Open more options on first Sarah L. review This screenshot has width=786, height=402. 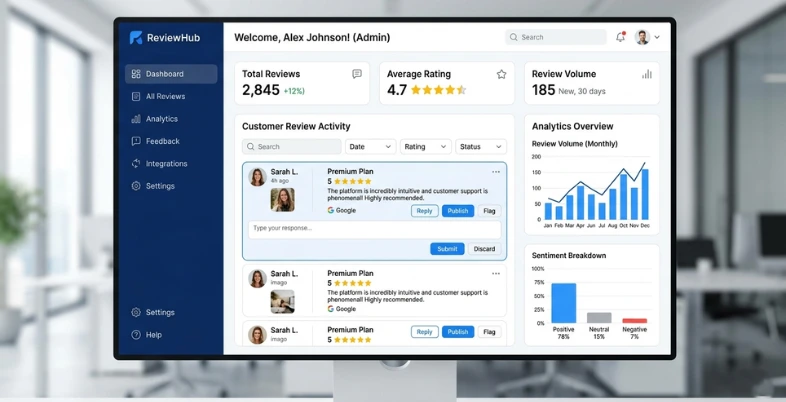[496, 172]
